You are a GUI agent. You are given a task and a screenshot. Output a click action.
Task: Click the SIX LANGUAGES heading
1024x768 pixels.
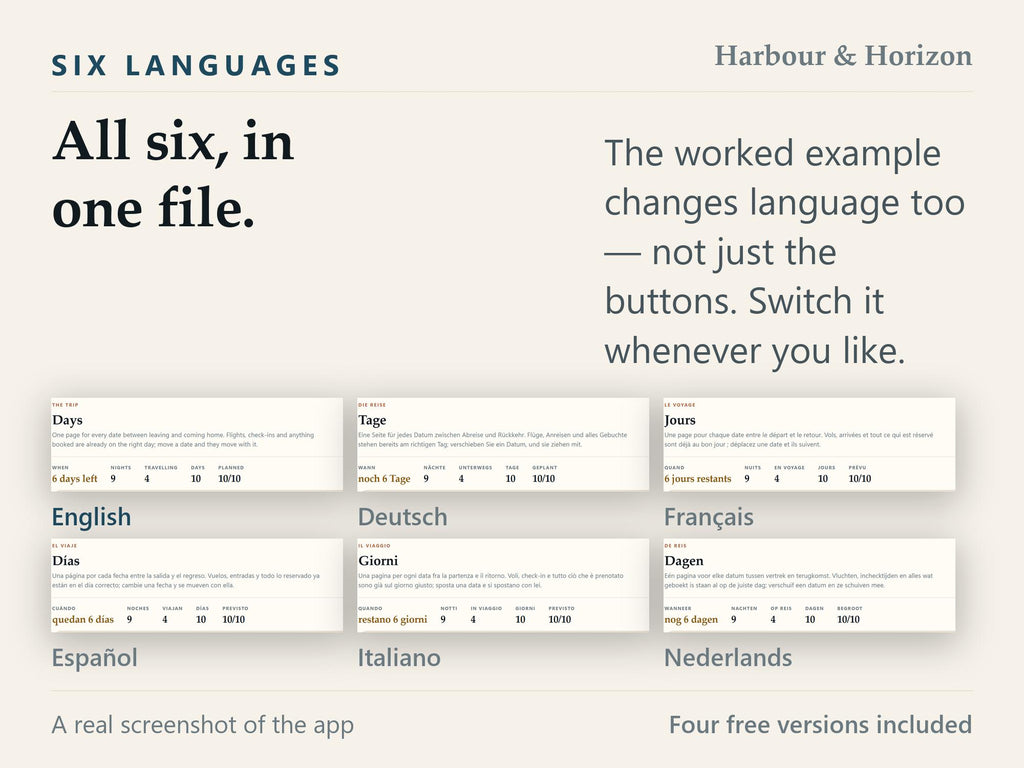(196, 66)
